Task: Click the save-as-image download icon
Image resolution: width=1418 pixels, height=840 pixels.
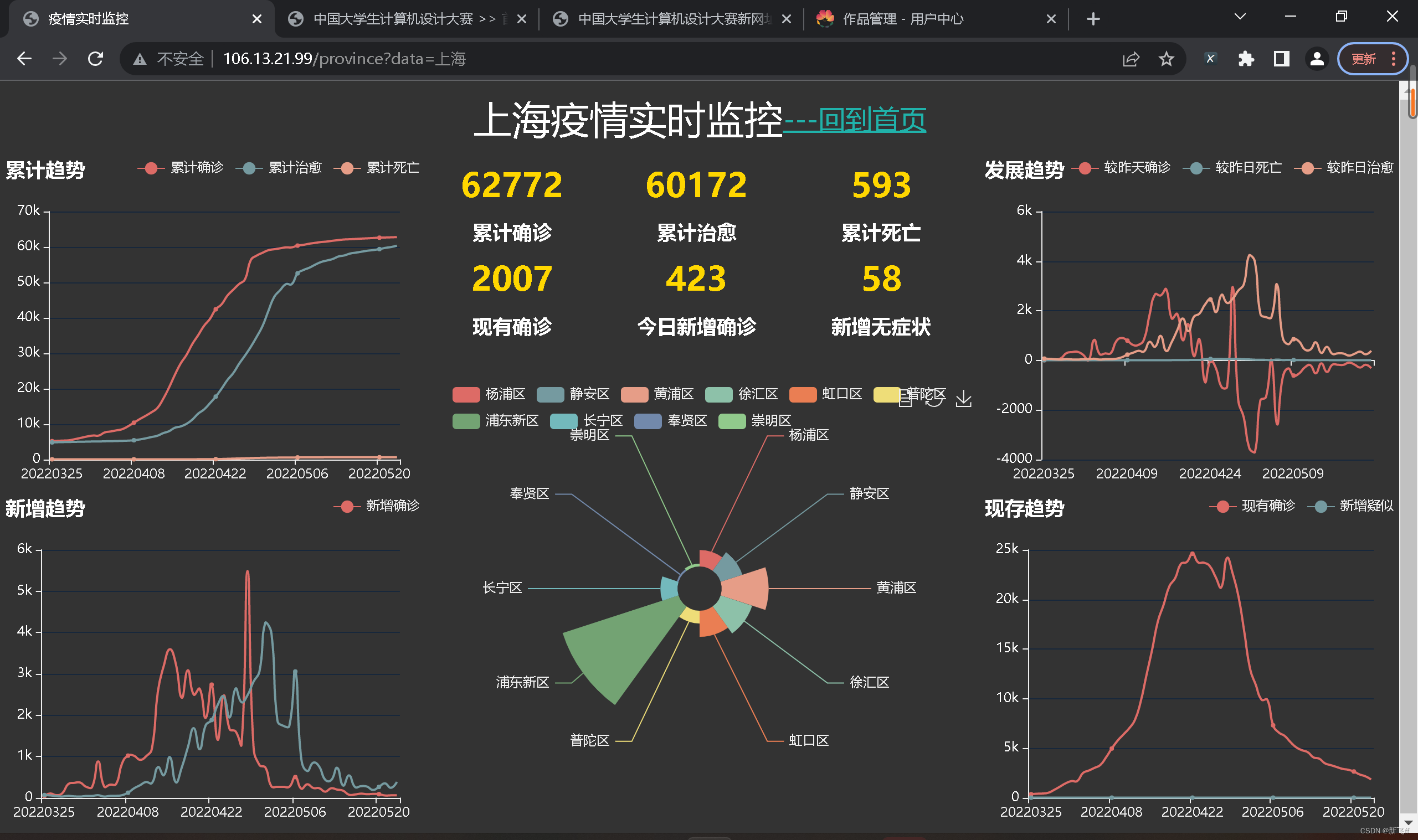Action: tap(963, 399)
